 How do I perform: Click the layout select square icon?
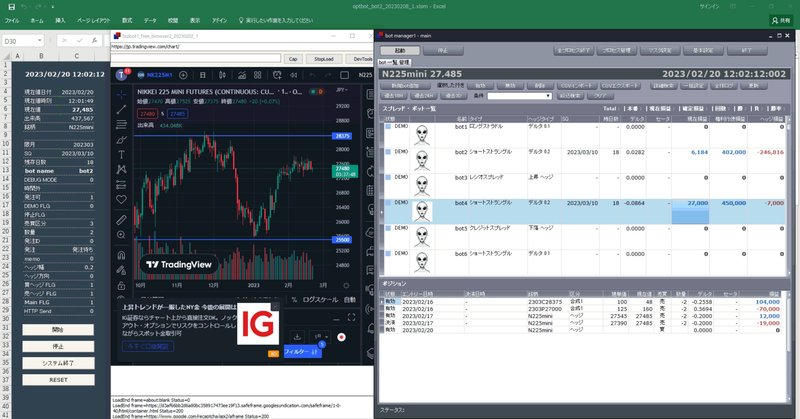pos(344,75)
